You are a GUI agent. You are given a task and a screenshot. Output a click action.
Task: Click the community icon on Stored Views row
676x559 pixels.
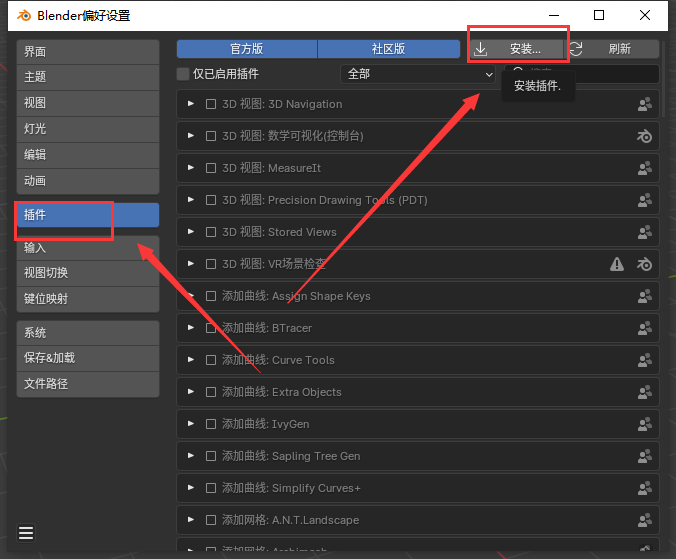click(x=645, y=232)
